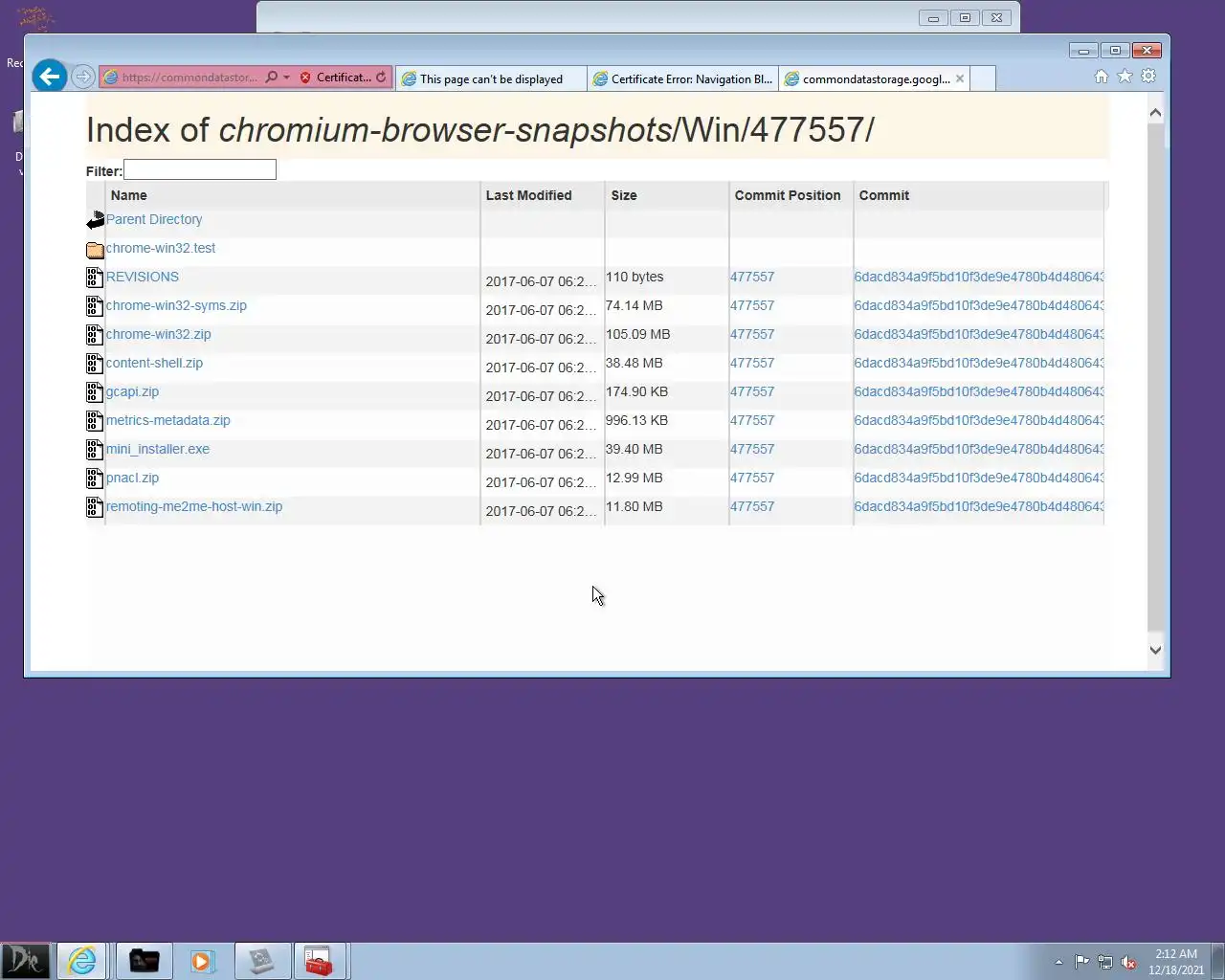Click the browser forward arrow button
Viewport: 1225px width, 980px height.
tap(83, 77)
